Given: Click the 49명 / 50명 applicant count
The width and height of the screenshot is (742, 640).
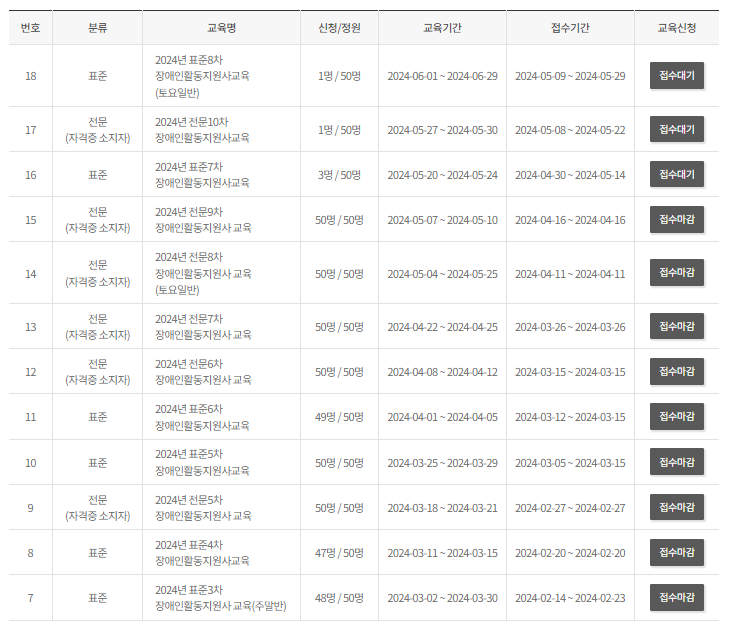Looking at the screenshot, I should click(339, 417).
